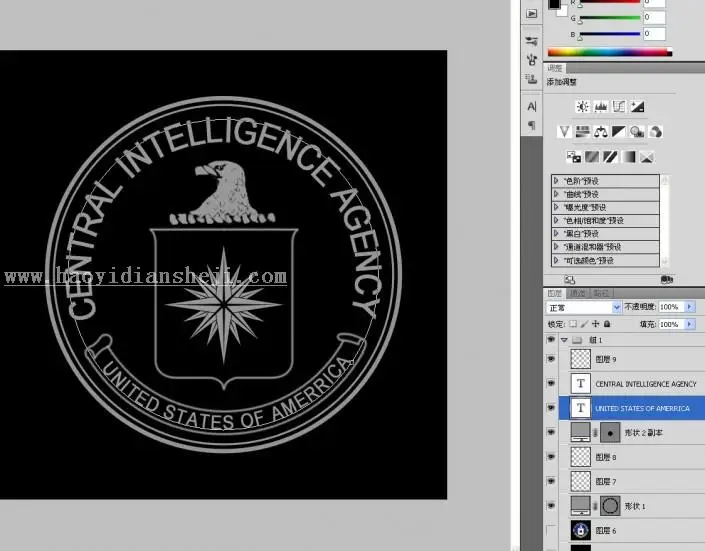The height and width of the screenshot is (551, 705).
Task: Click the G value input field
Action: point(654,17)
